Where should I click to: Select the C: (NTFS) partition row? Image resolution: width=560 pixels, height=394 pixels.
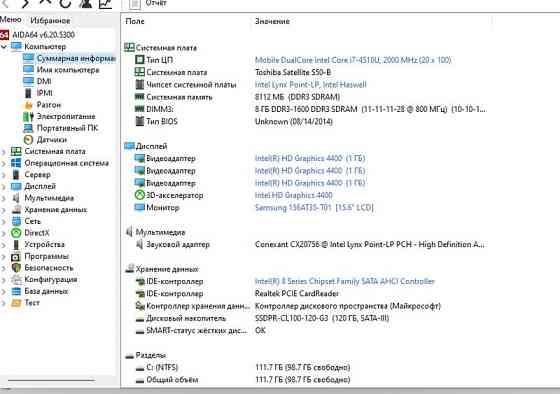pos(243,368)
